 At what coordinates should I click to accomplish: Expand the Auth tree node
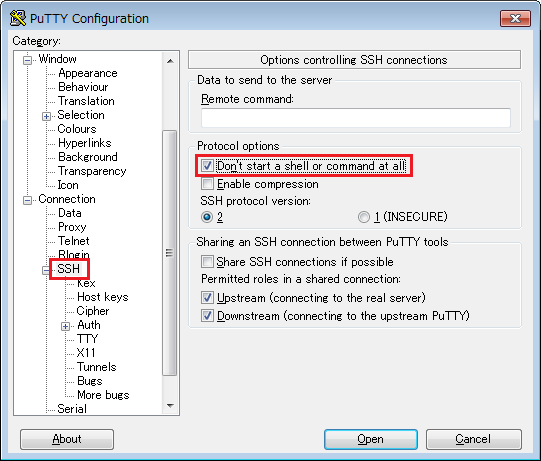click(66, 326)
